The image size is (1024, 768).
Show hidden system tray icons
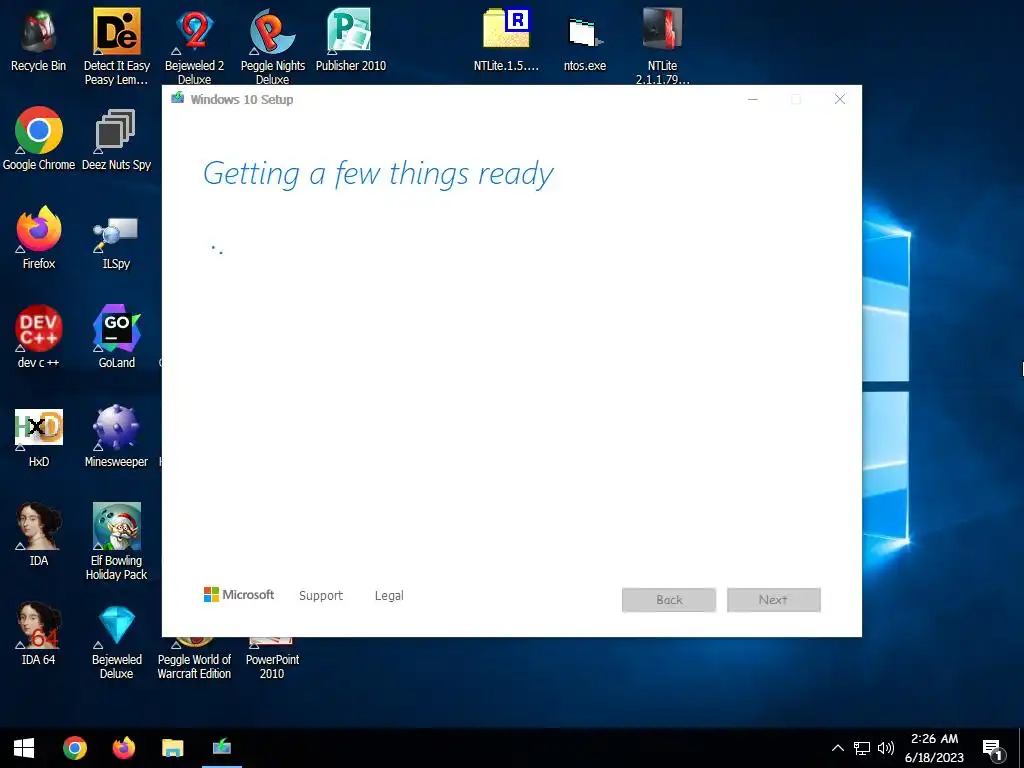tap(838, 748)
